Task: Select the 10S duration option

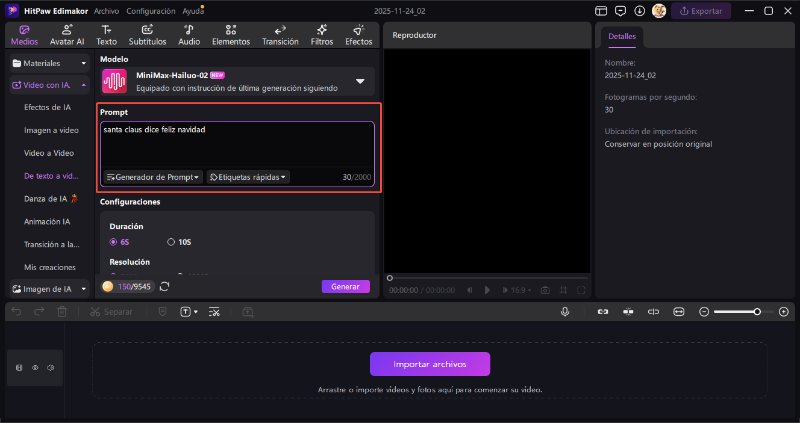Action: pos(171,241)
